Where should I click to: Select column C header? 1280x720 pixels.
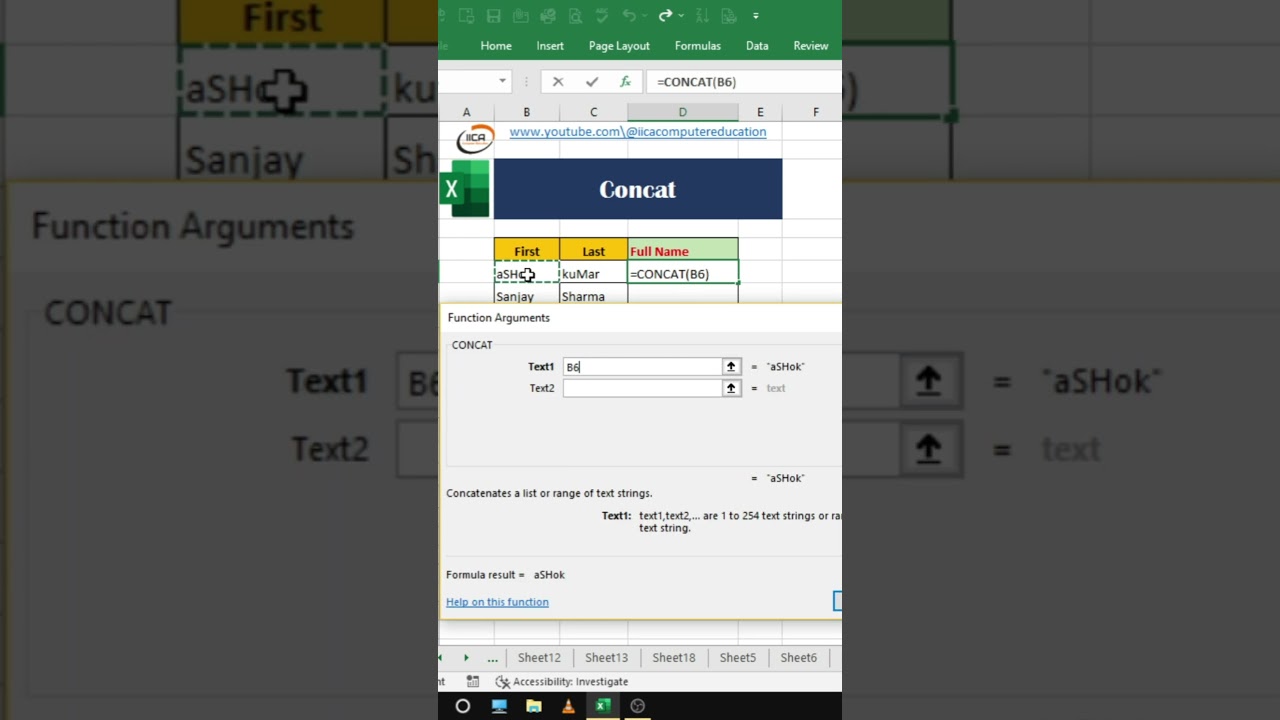593,112
